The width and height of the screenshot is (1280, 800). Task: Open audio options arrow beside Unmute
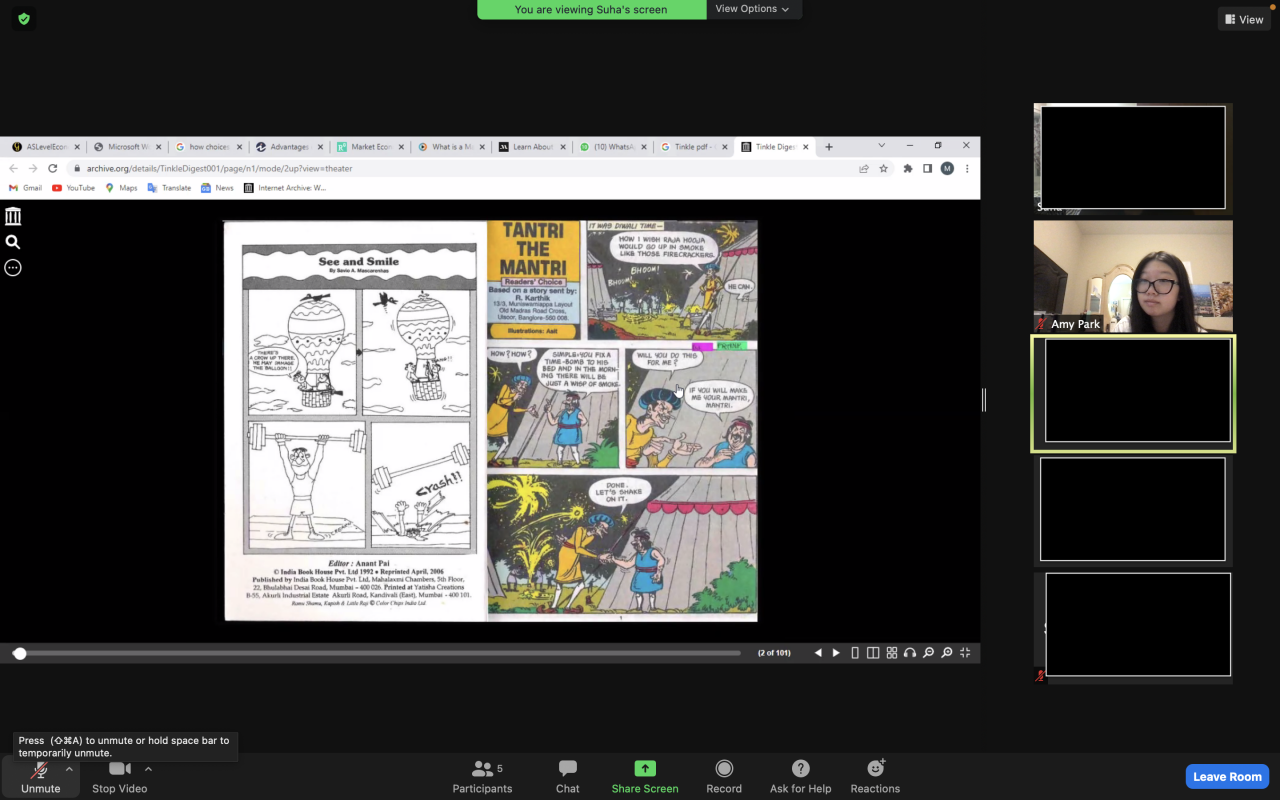point(69,769)
